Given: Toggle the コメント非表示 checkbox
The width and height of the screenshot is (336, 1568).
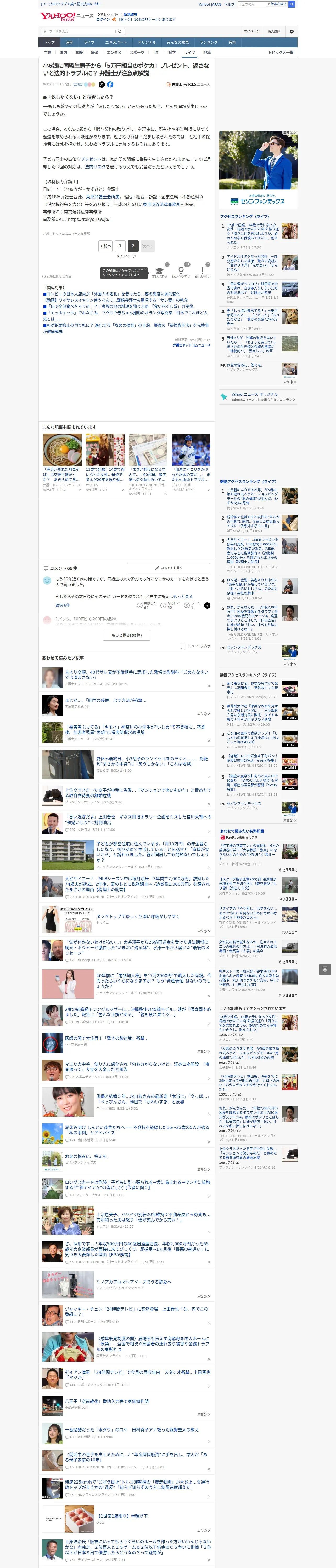Looking at the screenshot, I should (x=183, y=647).
